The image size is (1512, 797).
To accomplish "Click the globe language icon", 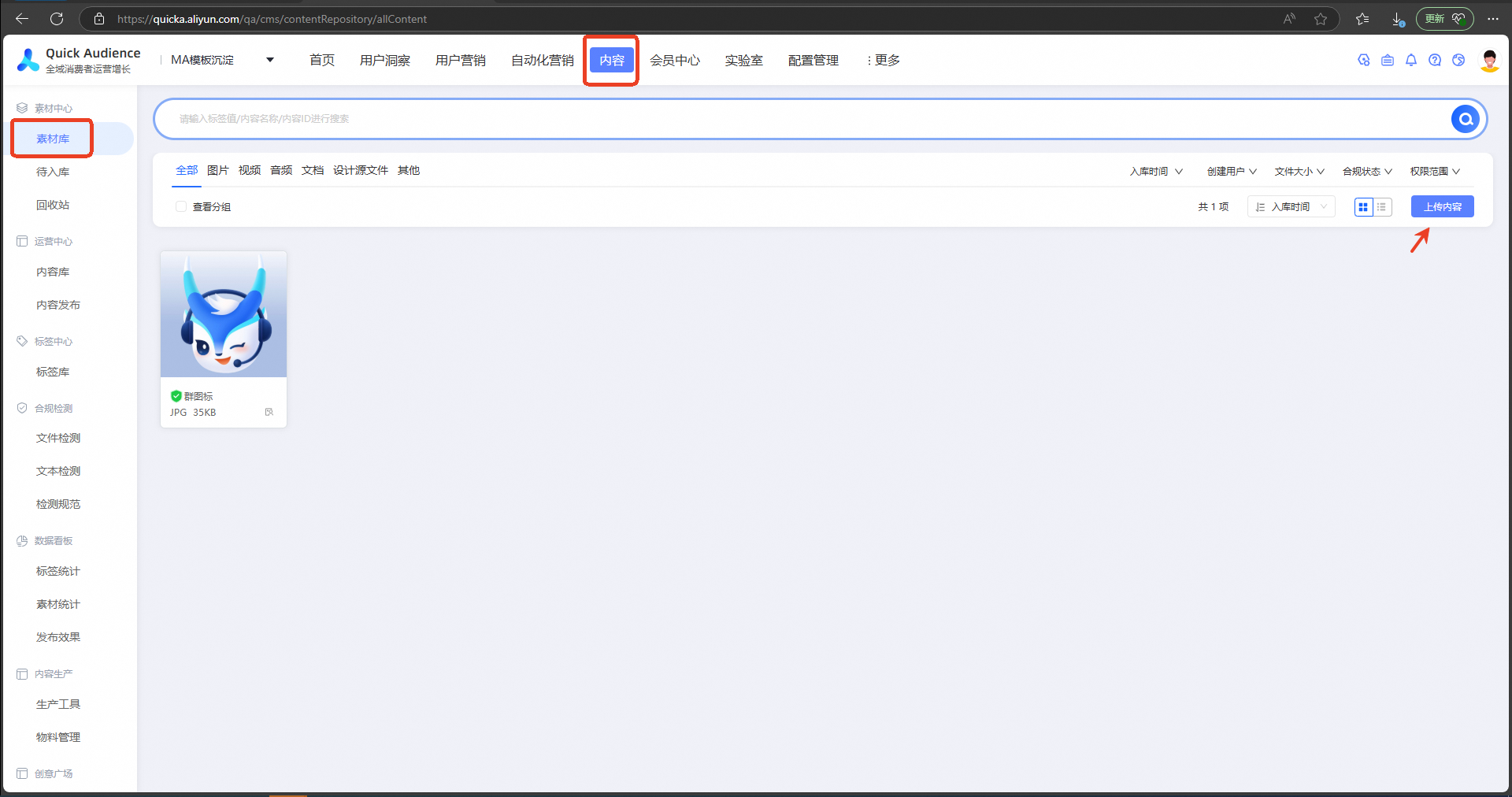I will coord(1458,60).
